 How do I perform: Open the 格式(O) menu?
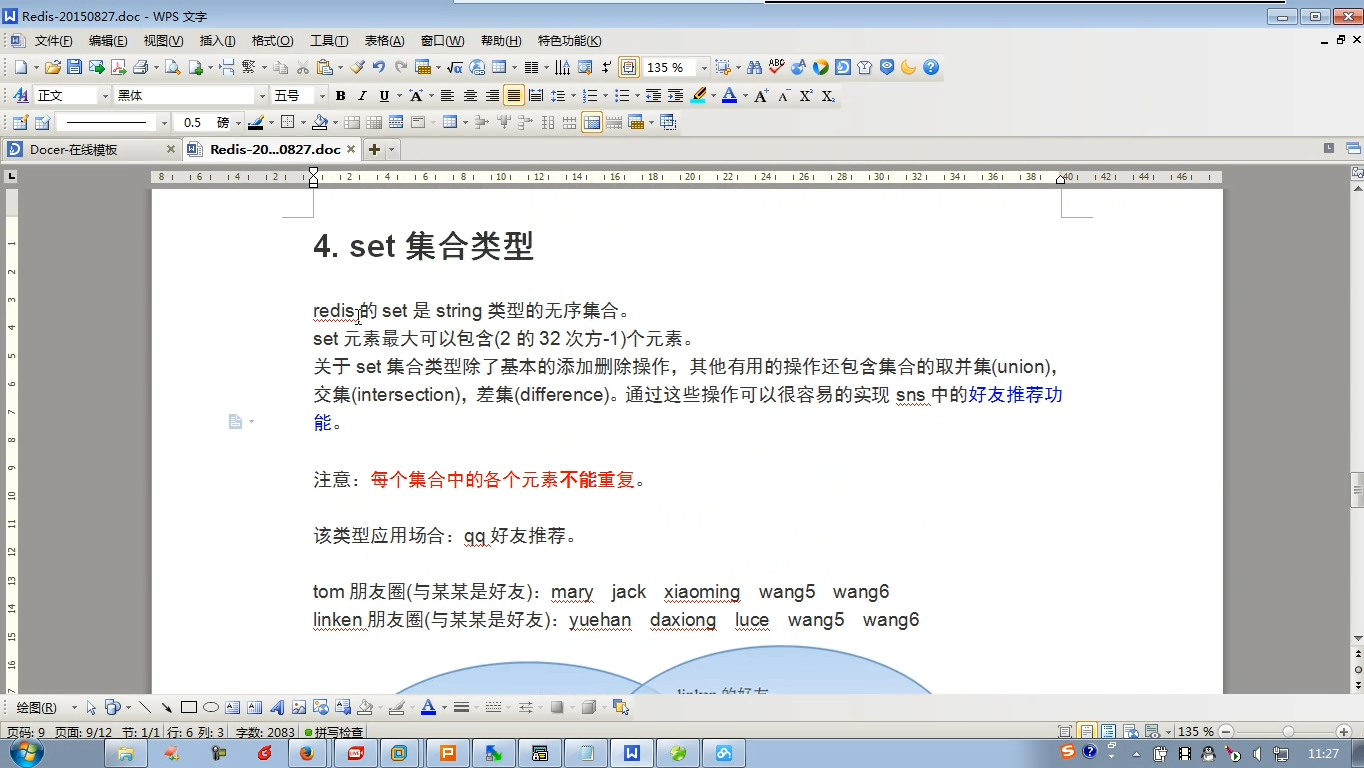[x=272, y=41]
